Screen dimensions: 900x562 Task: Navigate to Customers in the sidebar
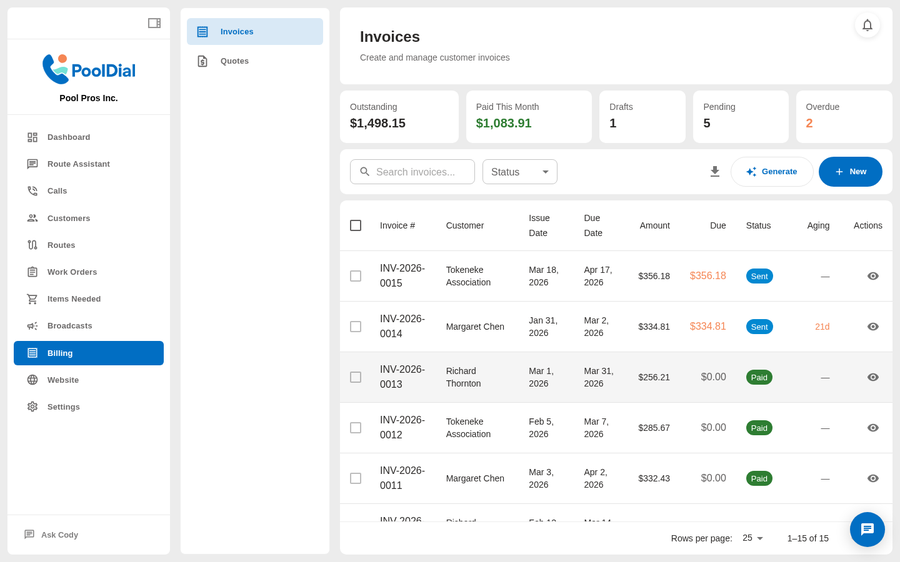coord(68,218)
